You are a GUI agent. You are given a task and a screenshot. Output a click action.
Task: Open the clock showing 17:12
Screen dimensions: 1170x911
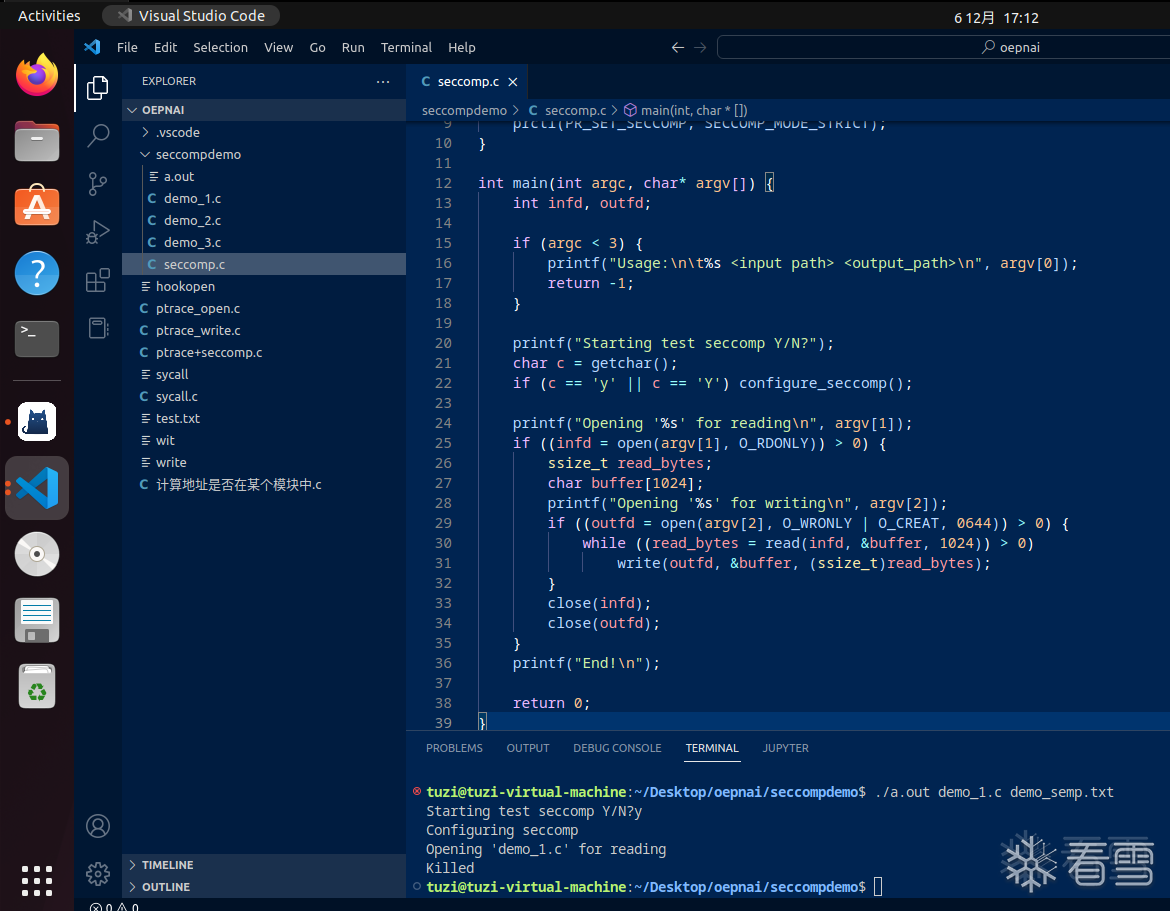[996, 17]
